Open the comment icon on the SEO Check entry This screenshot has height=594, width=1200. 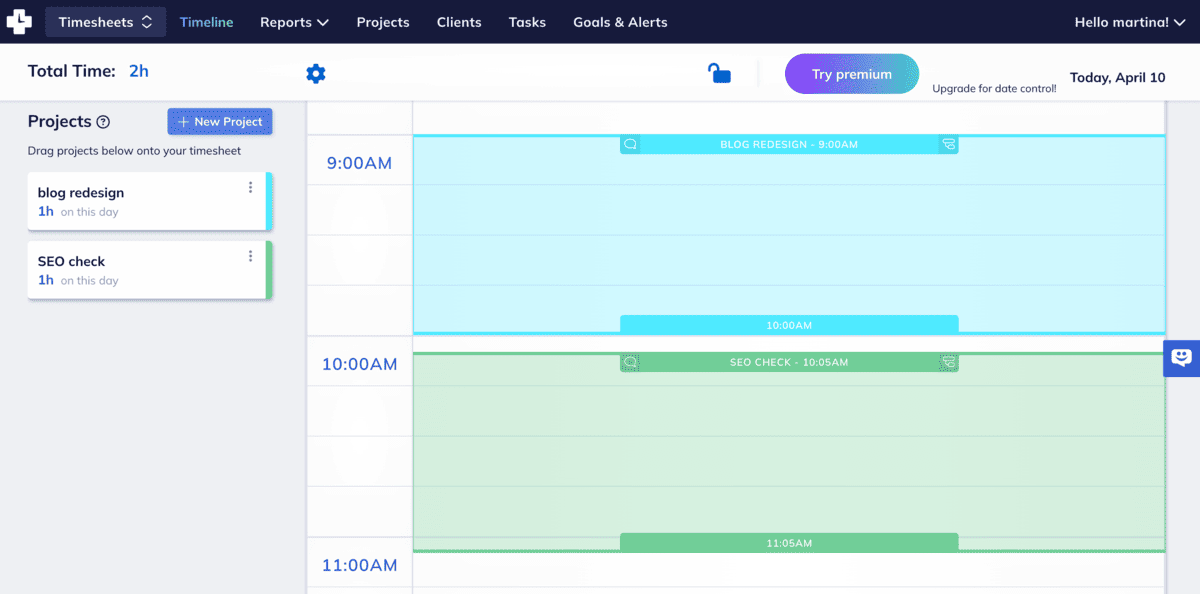point(629,362)
